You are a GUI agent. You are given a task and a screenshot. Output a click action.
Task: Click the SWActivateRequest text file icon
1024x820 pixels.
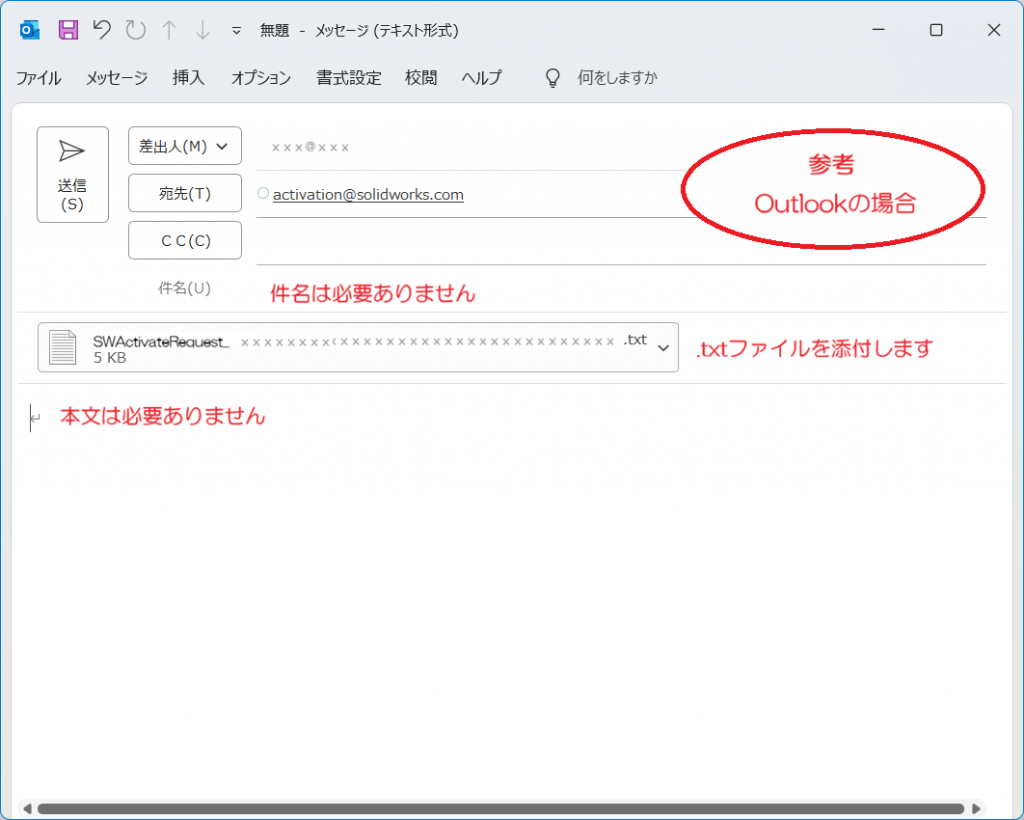point(63,347)
